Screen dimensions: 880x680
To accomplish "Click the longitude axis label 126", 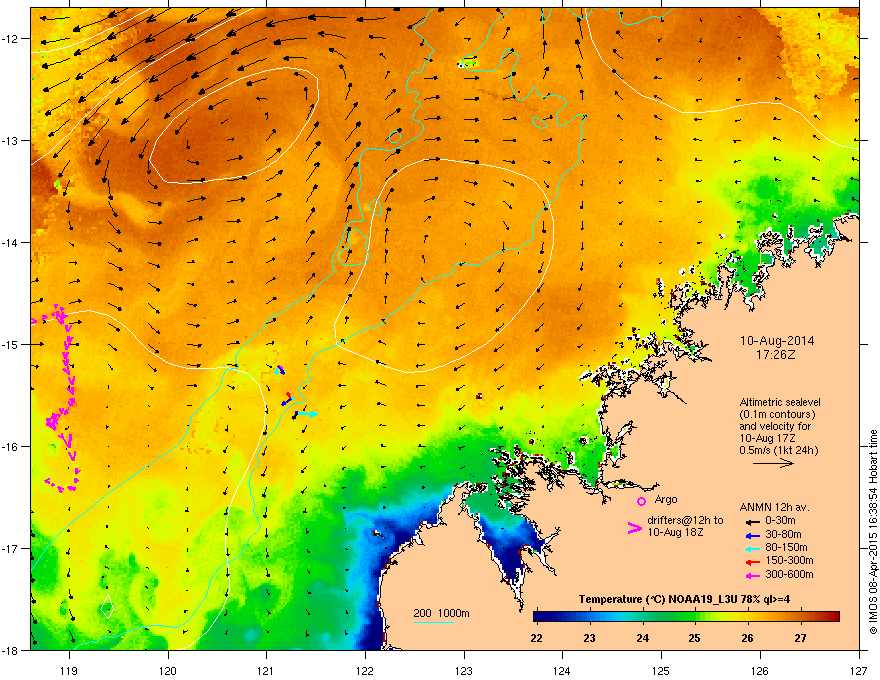I will point(760,670).
